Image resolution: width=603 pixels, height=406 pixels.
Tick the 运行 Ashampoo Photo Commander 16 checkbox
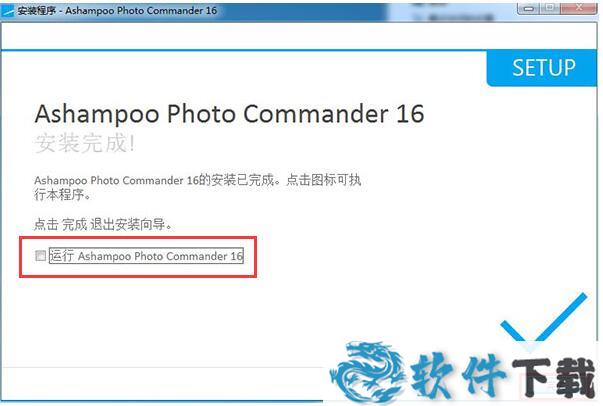40,256
